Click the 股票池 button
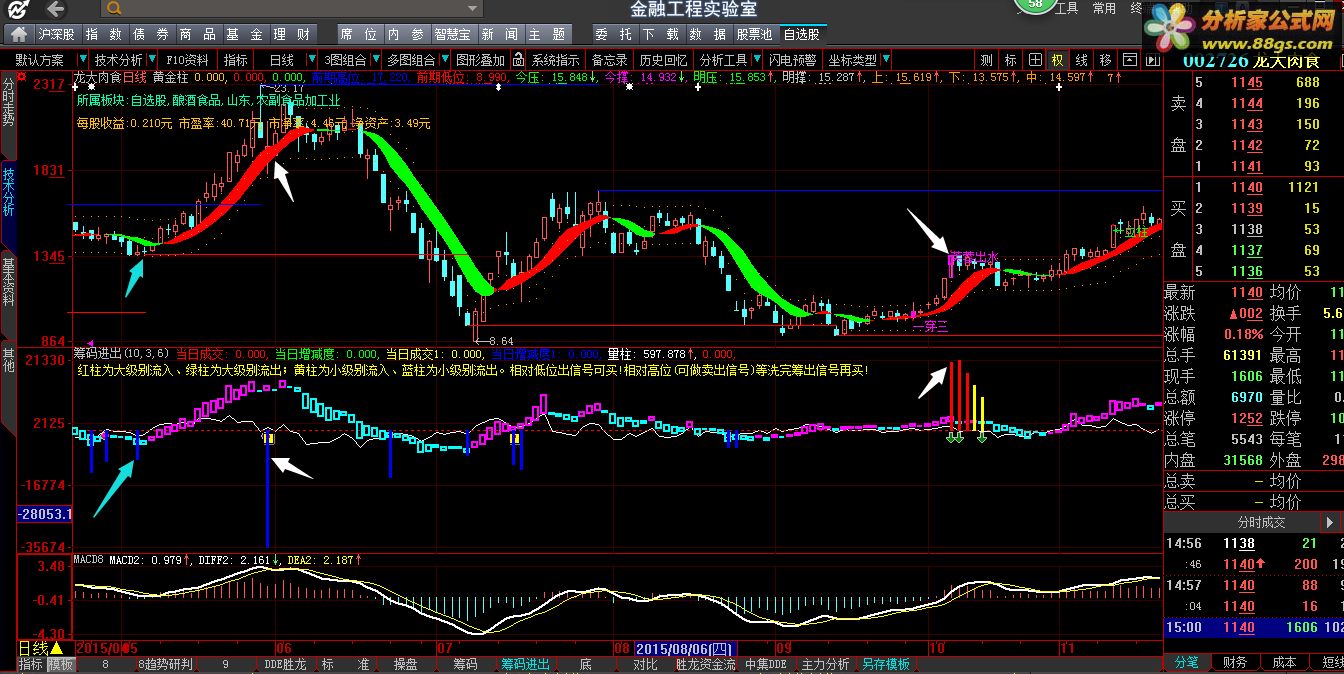The width and height of the screenshot is (1344, 674). [755, 35]
